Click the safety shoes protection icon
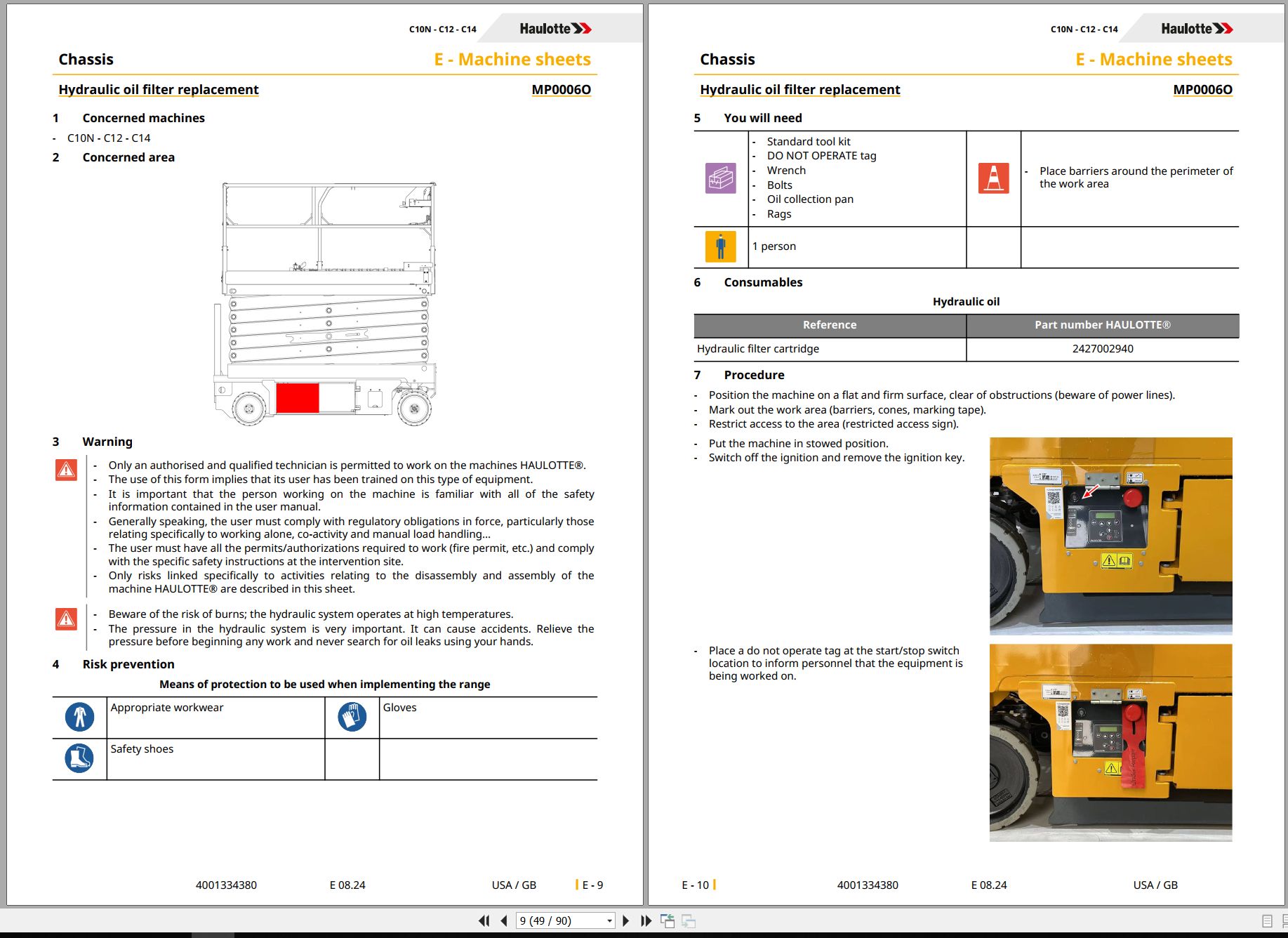Image resolution: width=1288 pixels, height=938 pixels. (x=79, y=758)
